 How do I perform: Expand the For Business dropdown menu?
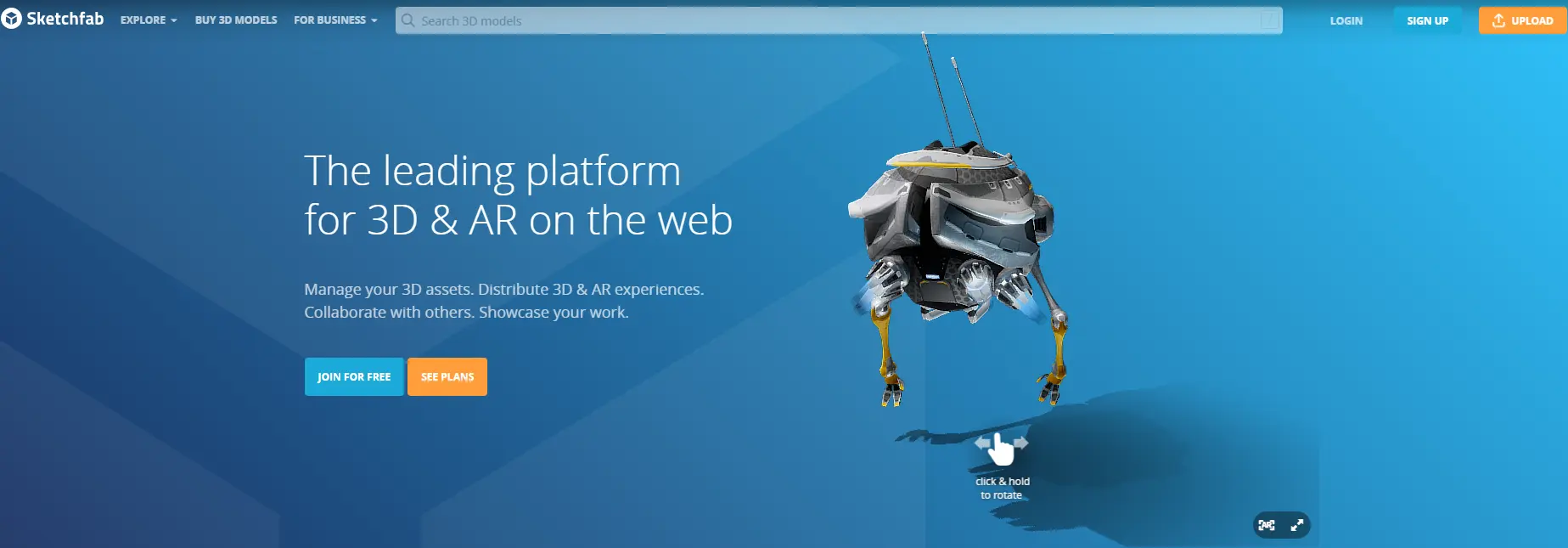click(x=335, y=20)
